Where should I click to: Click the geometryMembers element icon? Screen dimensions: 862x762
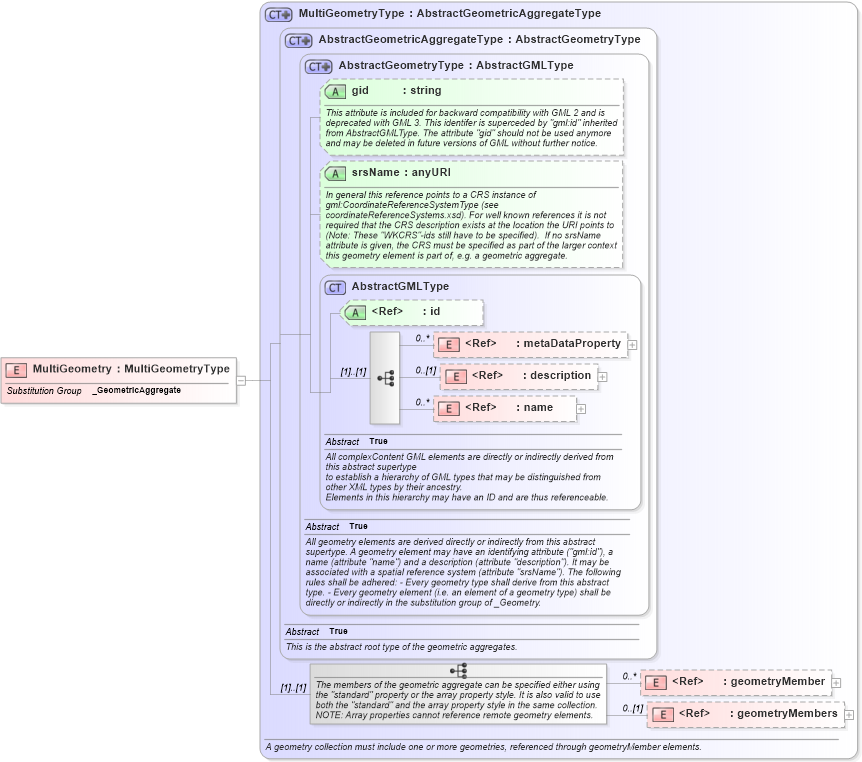(663, 714)
